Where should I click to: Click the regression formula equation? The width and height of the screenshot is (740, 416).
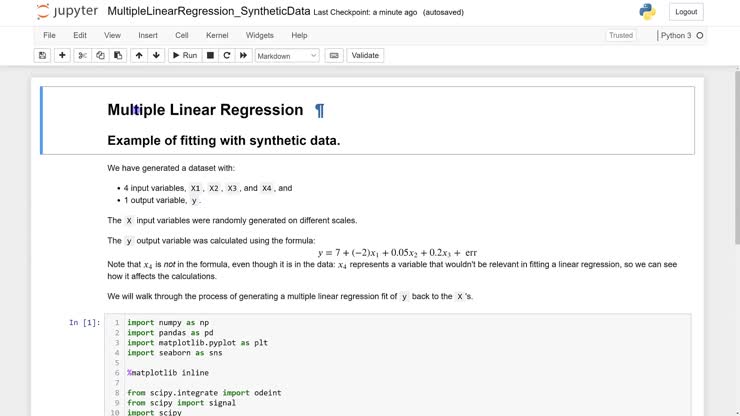point(397,253)
